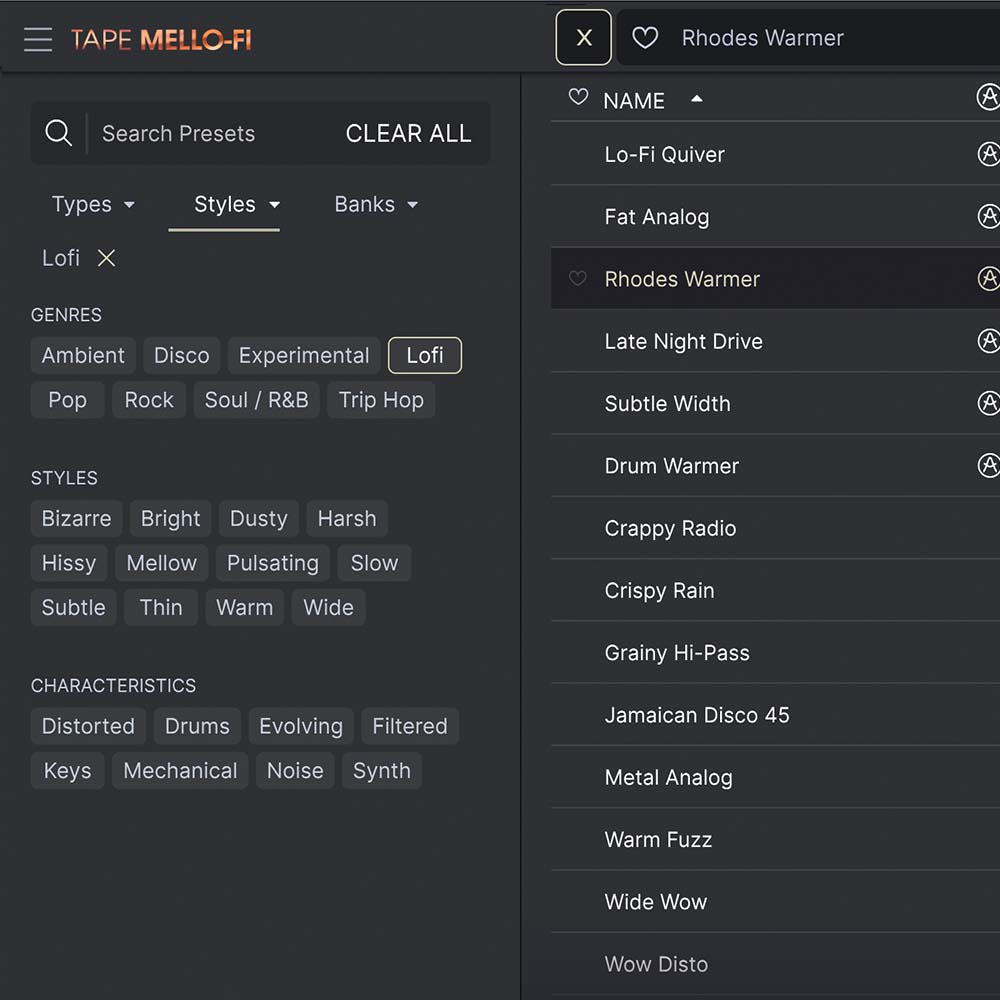Select the Hissy style tag
The image size is (1000, 1000).
[69, 563]
